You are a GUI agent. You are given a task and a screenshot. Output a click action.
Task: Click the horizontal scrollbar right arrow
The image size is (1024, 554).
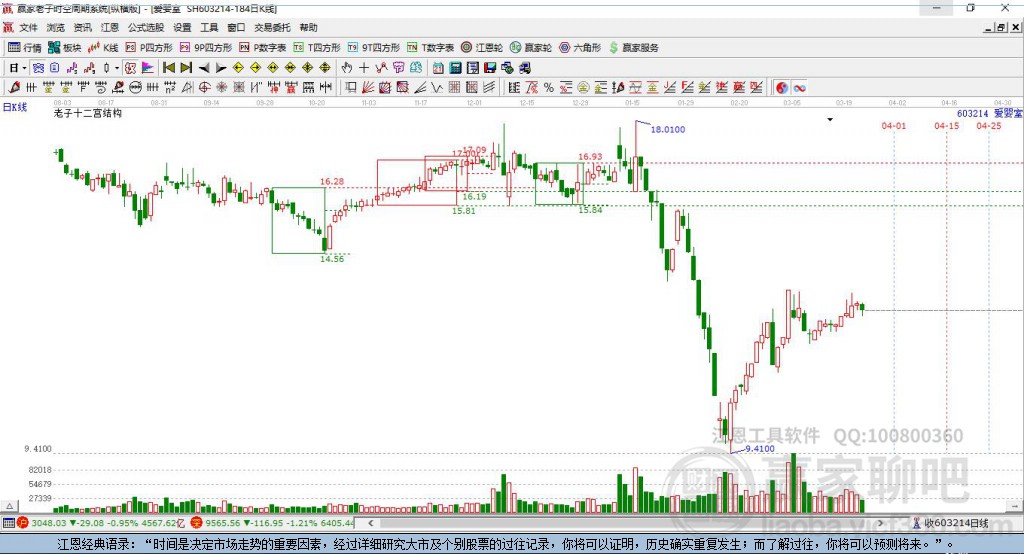coord(880,523)
